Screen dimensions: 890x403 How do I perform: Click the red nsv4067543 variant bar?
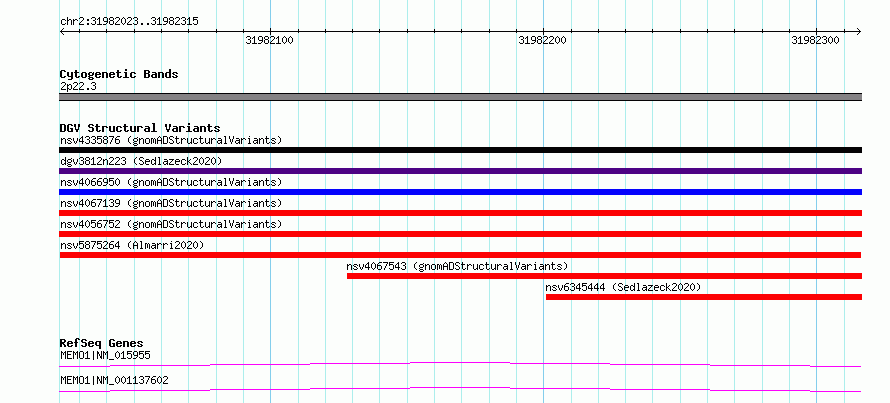[604, 276]
